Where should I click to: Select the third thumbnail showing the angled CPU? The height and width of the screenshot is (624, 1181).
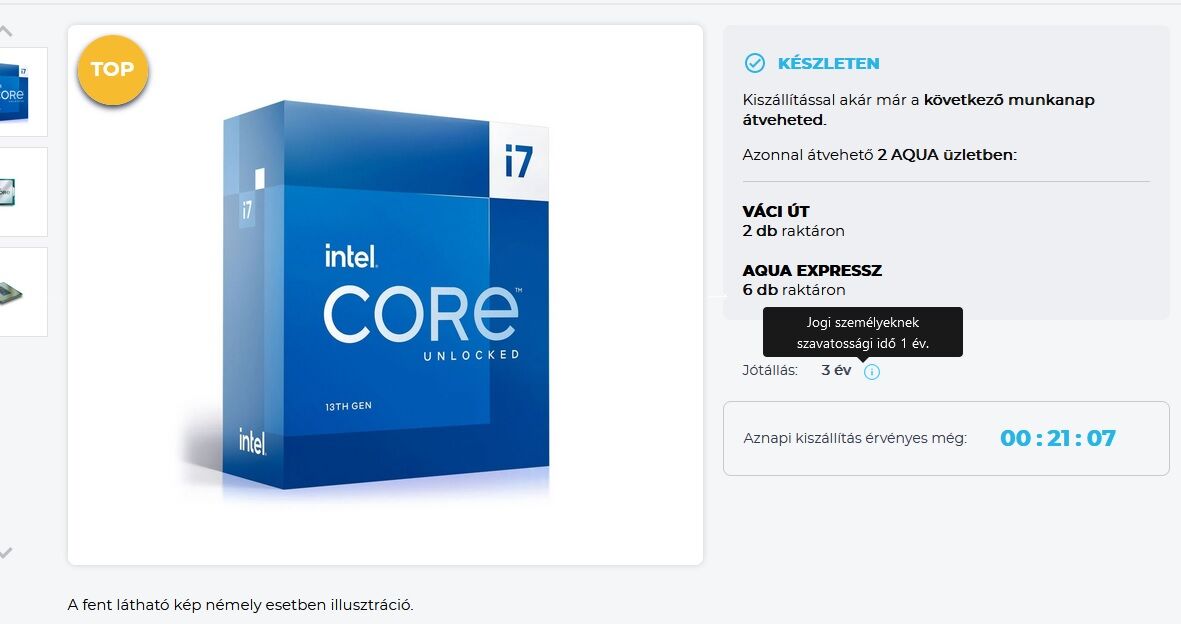click(23, 292)
